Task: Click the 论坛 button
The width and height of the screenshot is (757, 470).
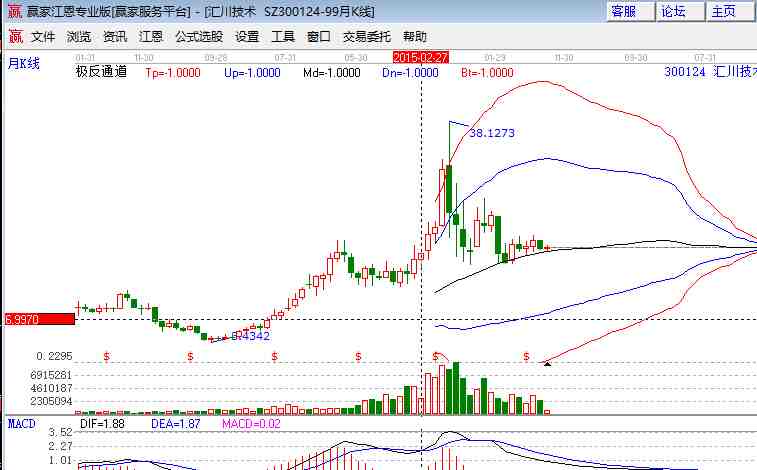Action: coord(680,11)
